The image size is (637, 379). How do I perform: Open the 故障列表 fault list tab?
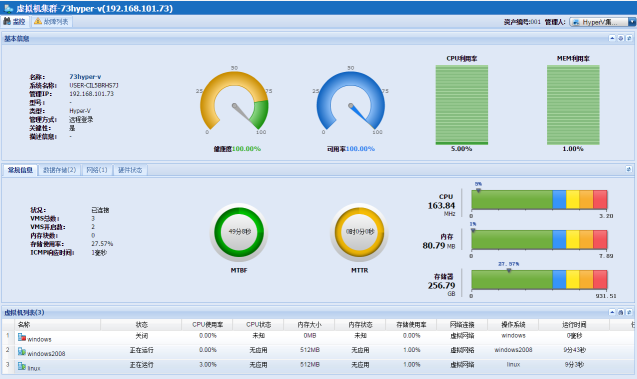coord(52,22)
